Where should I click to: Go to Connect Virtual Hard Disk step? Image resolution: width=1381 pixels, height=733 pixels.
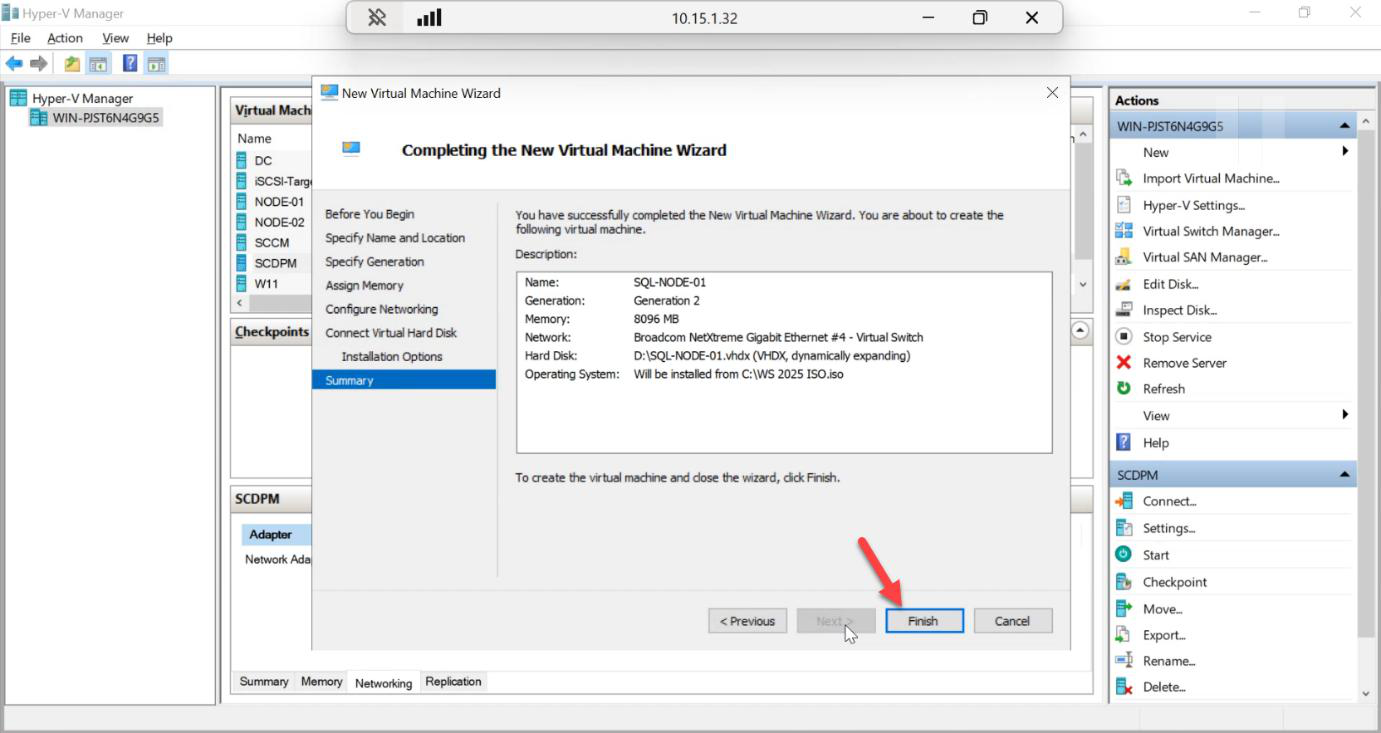391,333
